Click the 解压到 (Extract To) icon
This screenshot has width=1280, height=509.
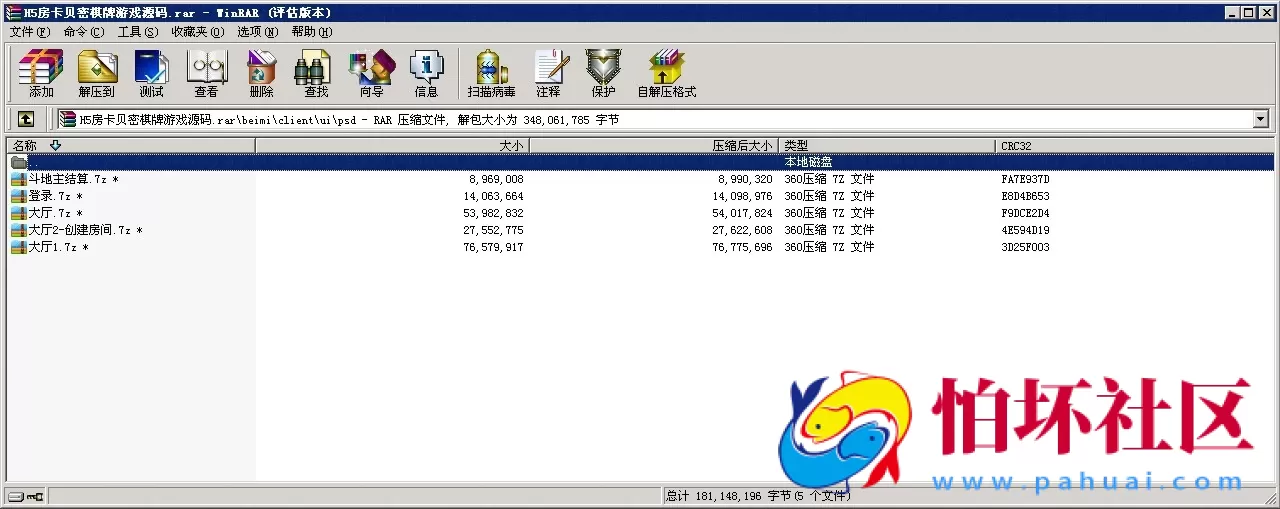click(97, 73)
